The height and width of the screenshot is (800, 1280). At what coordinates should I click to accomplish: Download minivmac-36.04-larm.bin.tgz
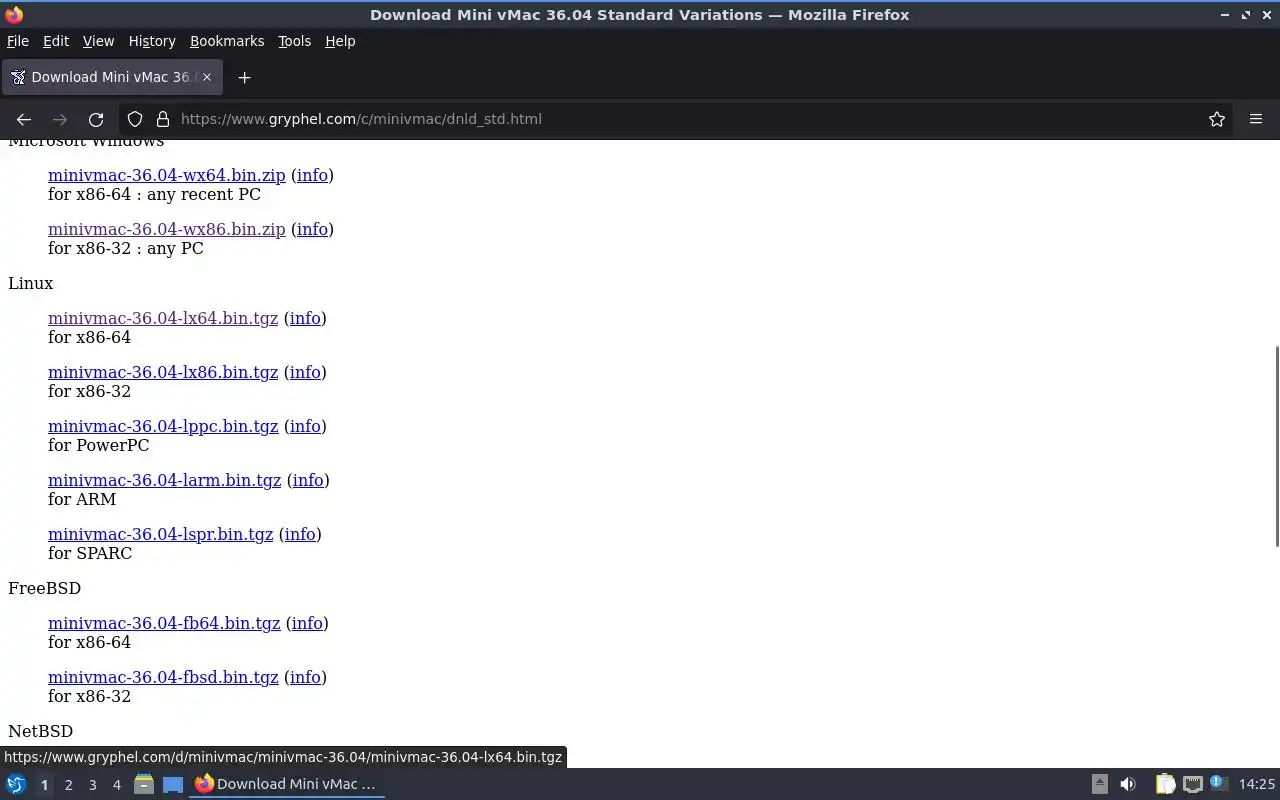tap(165, 480)
